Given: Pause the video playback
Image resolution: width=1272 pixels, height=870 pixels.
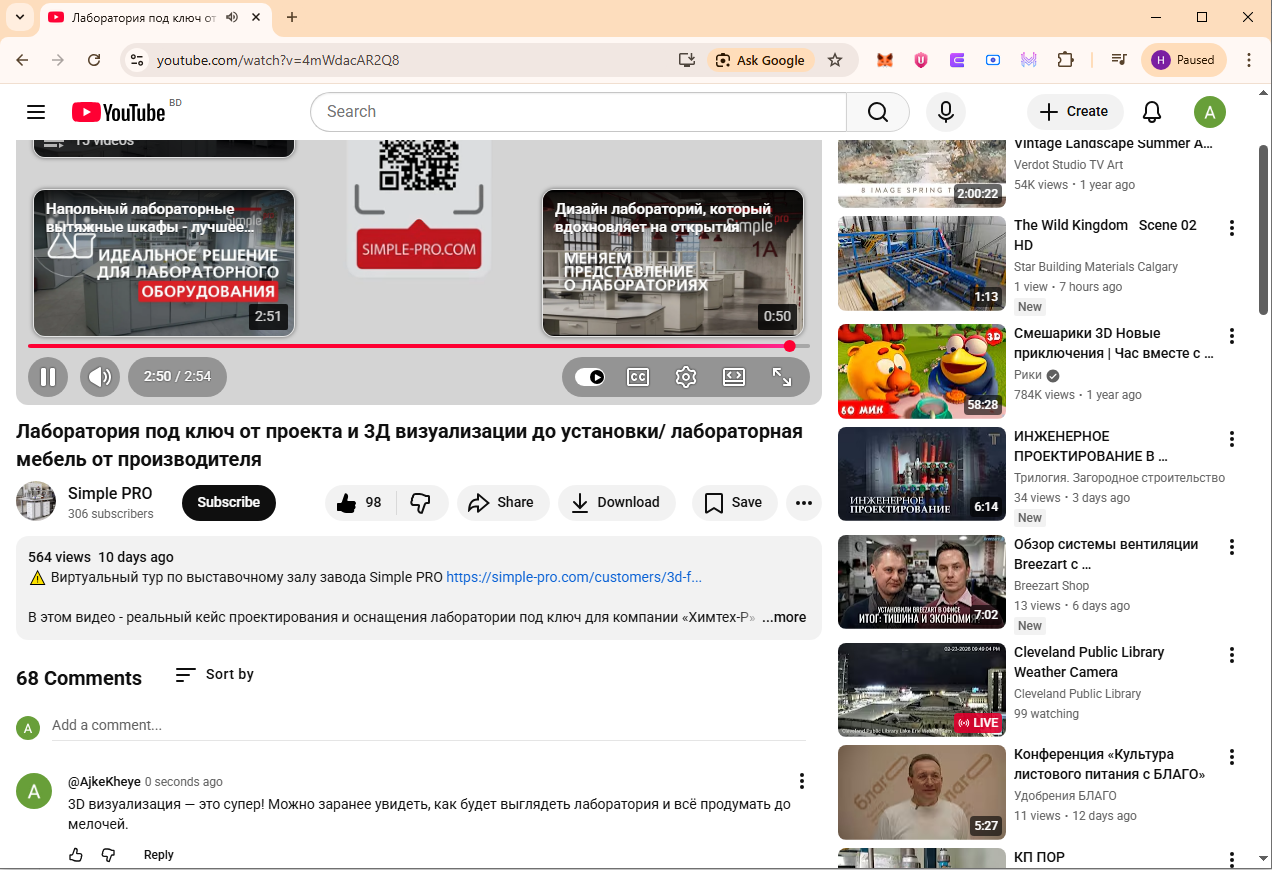Looking at the screenshot, I should click(x=47, y=377).
